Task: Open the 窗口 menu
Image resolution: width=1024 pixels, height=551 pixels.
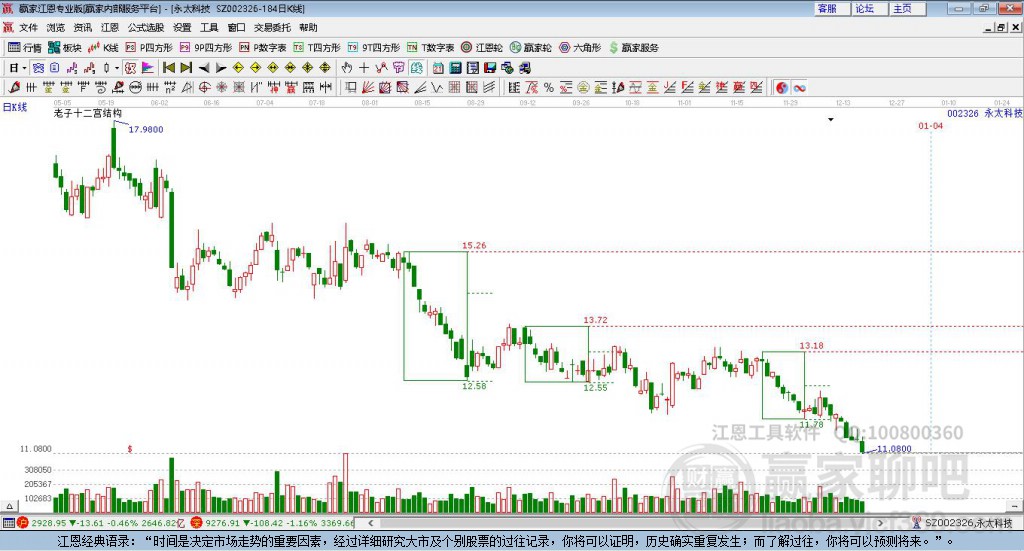Action: (236, 27)
